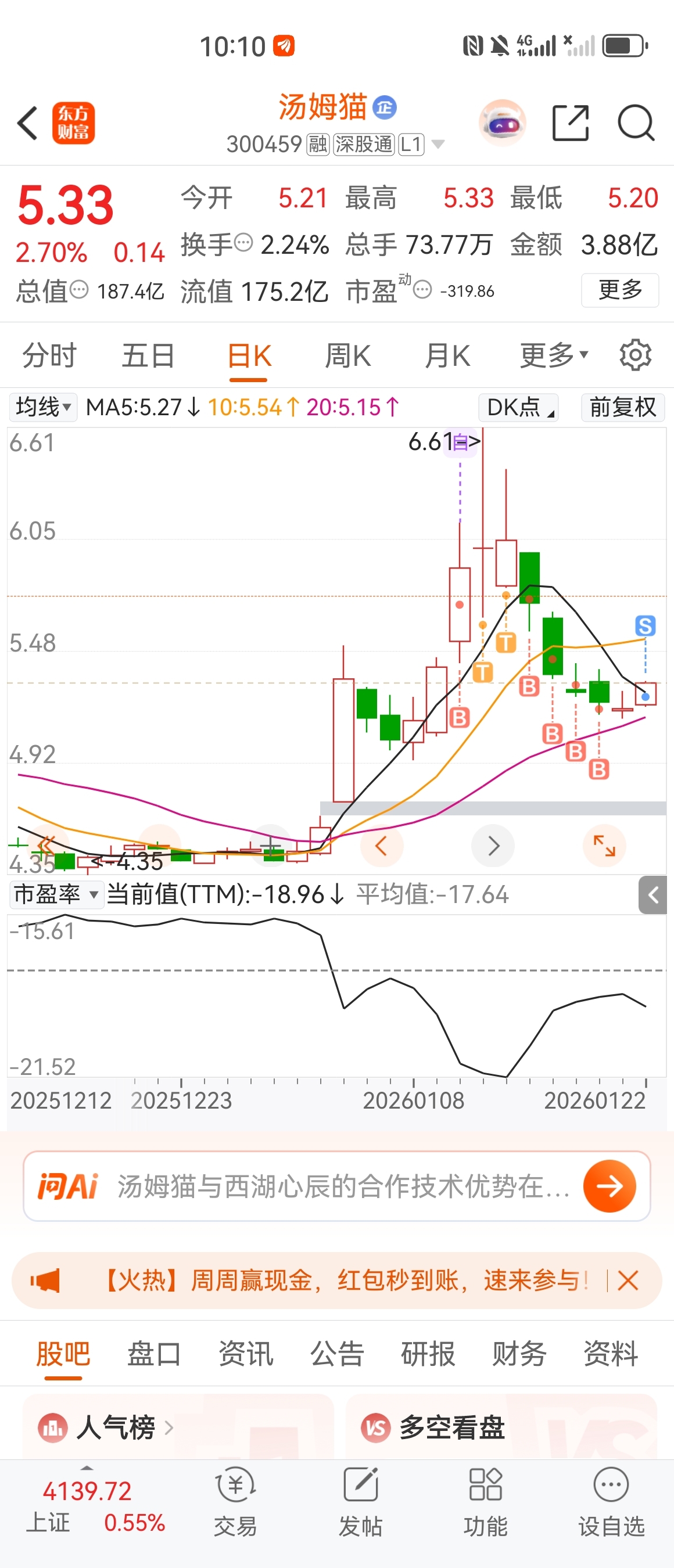Expand the side panel gray chevron
674x1568 pixels.
coord(653,895)
